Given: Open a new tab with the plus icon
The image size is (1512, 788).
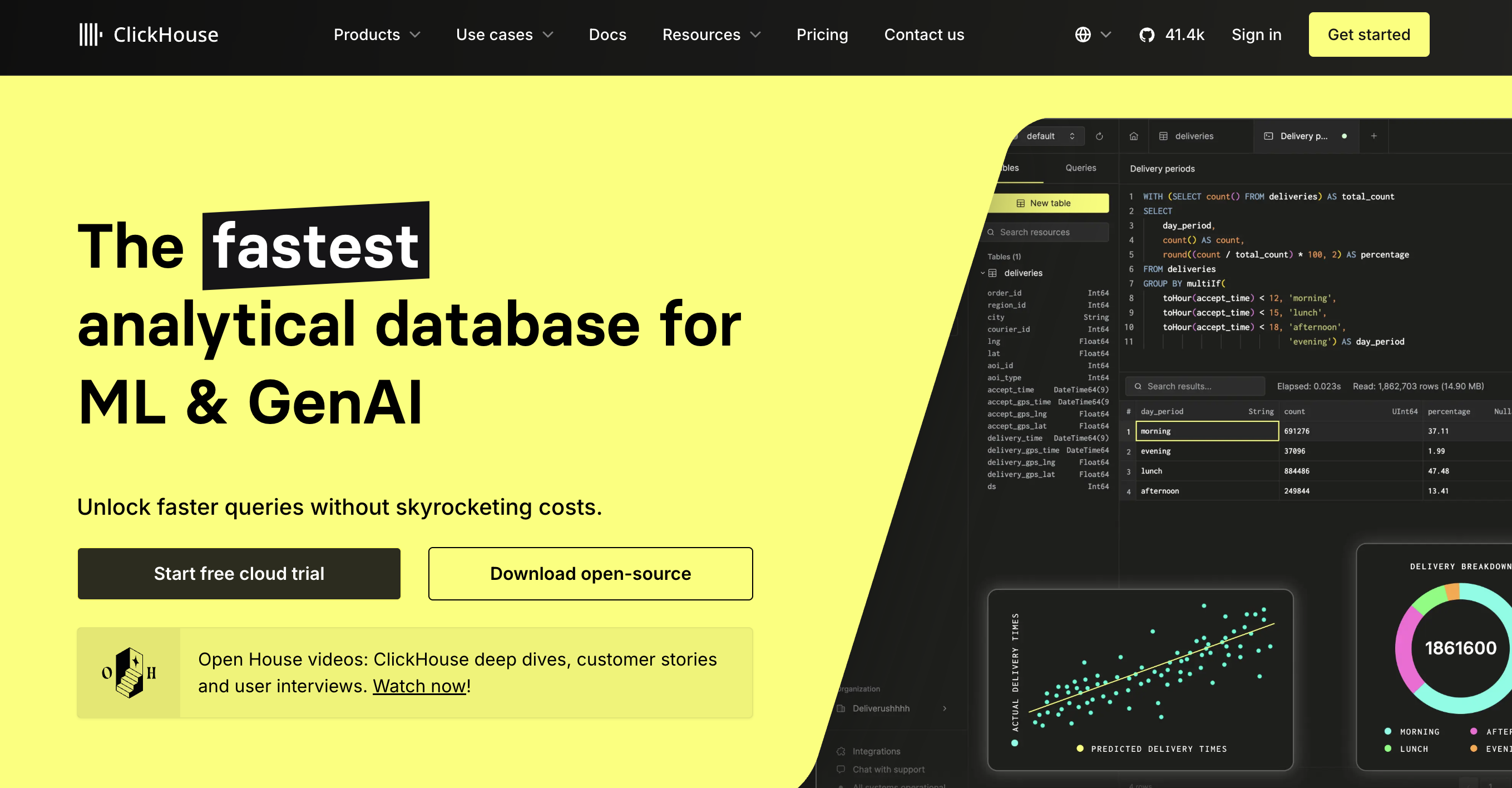Looking at the screenshot, I should click(x=1374, y=136).
